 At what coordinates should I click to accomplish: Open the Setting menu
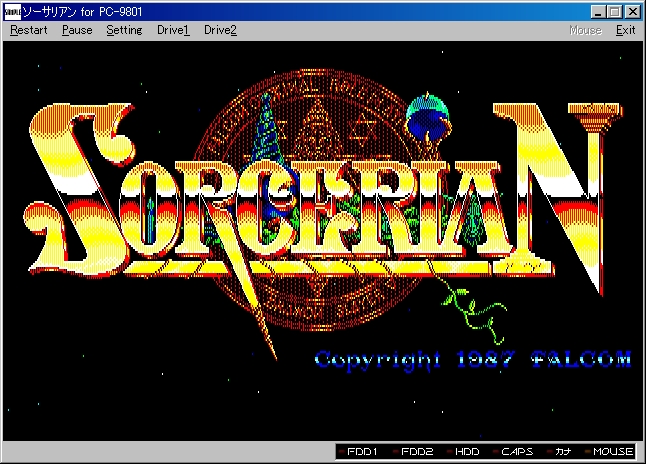[x=124, y=30]
